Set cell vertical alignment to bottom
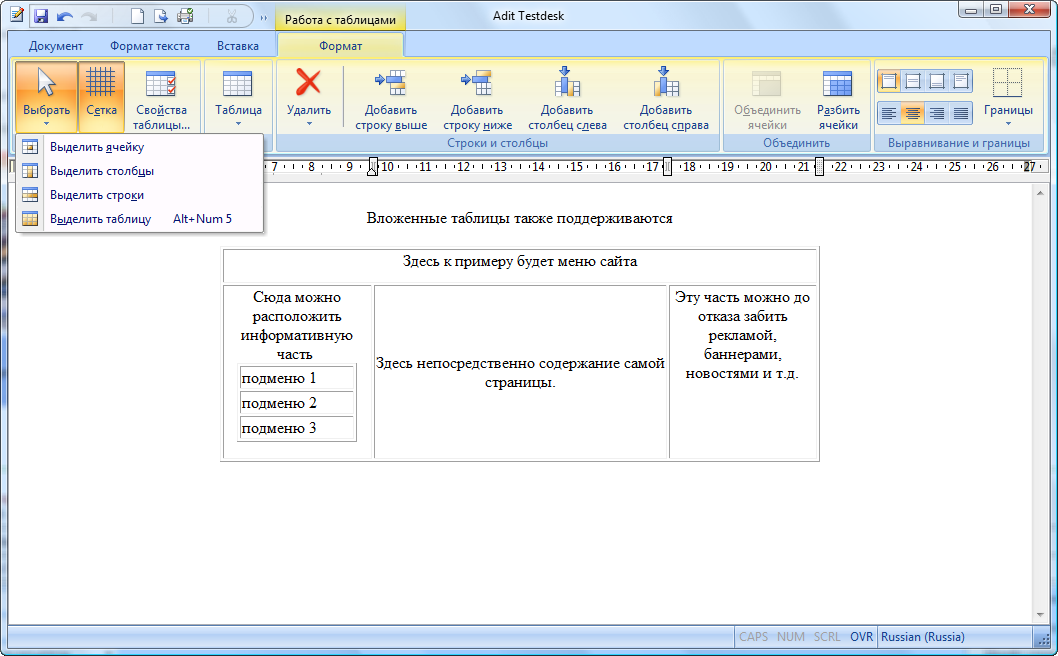Image resolution: width=1058 pixels, height=656 pixels. pyautogui.click(x=937, y=82)
